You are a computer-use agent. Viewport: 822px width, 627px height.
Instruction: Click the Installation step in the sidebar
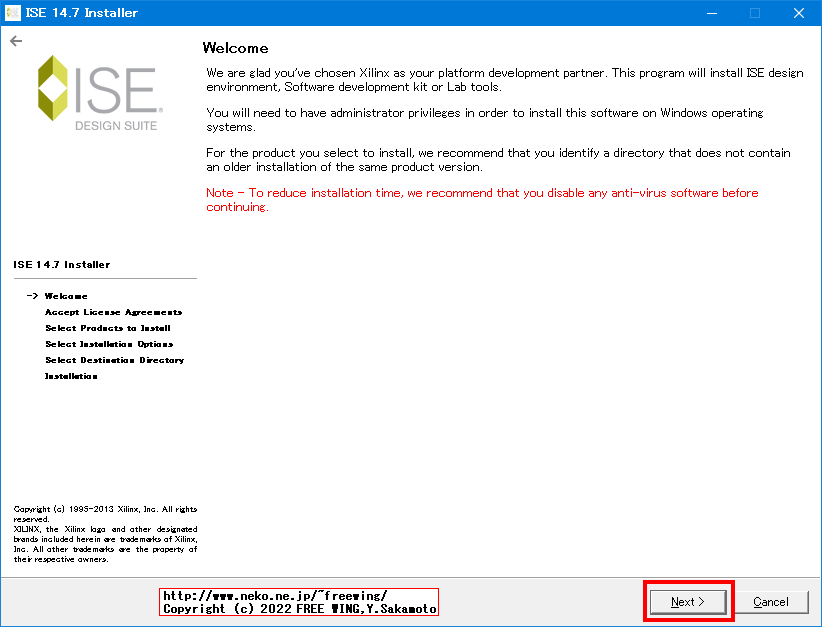[69, 375]
